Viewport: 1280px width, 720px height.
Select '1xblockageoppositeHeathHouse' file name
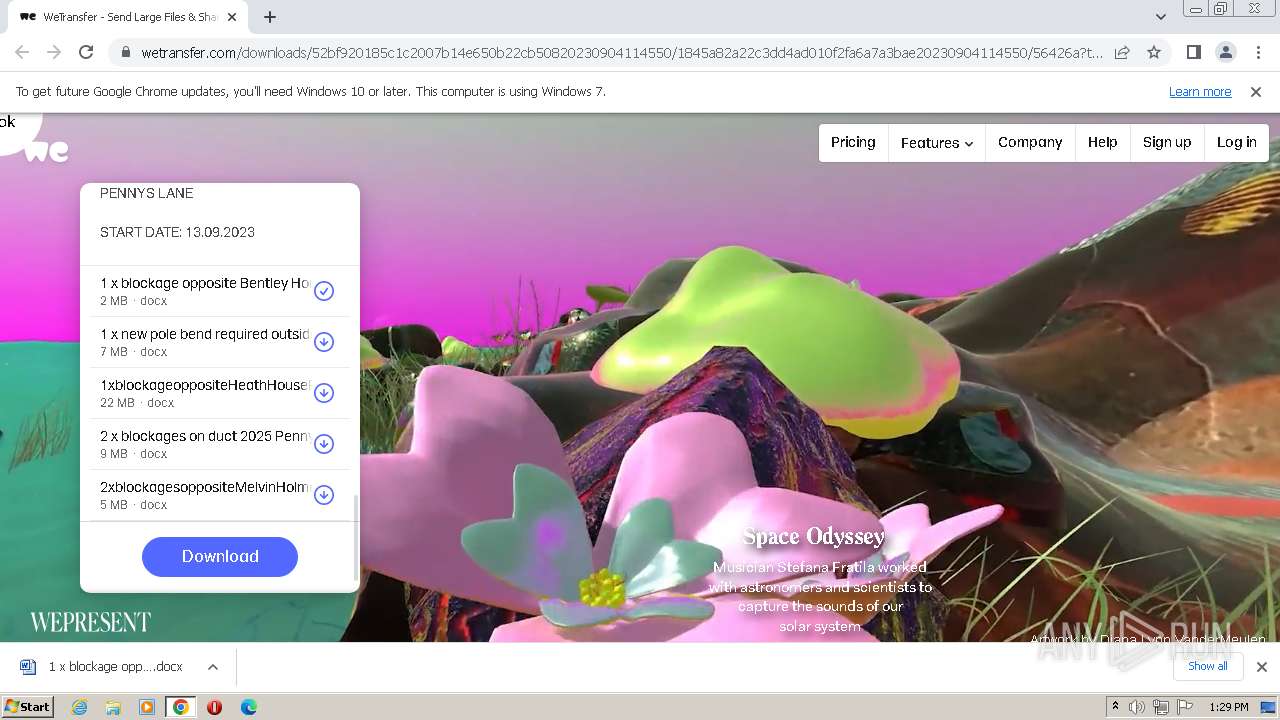pyautogui.click(x=205, y=385)
